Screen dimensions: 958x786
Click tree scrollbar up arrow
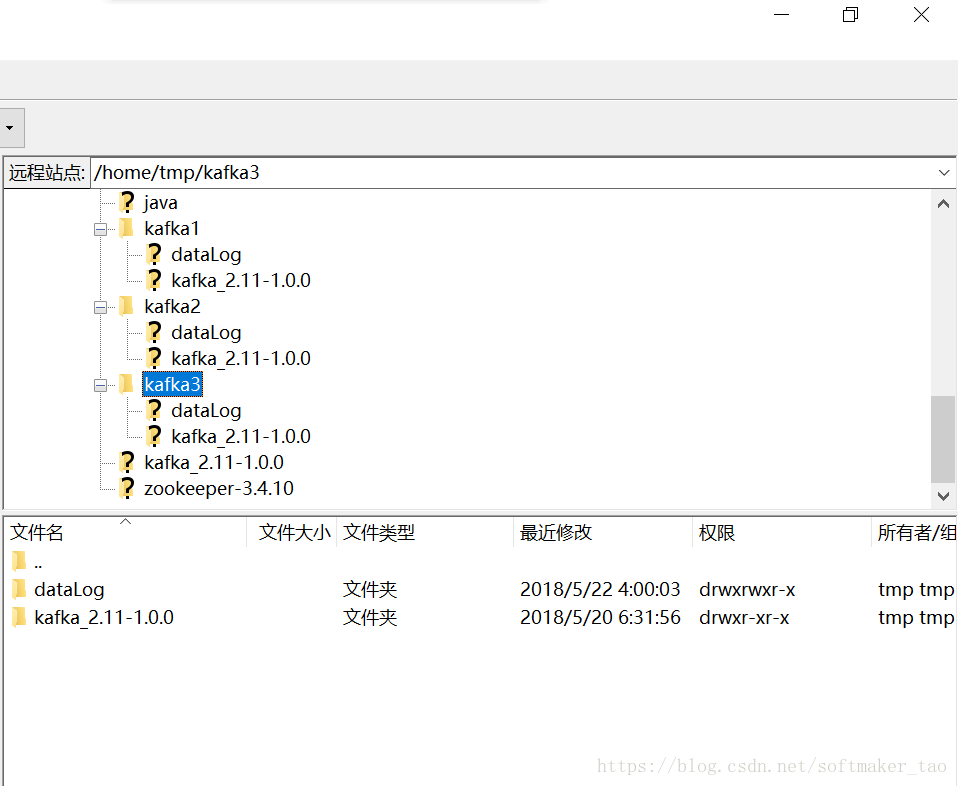[x=943, y=204]
